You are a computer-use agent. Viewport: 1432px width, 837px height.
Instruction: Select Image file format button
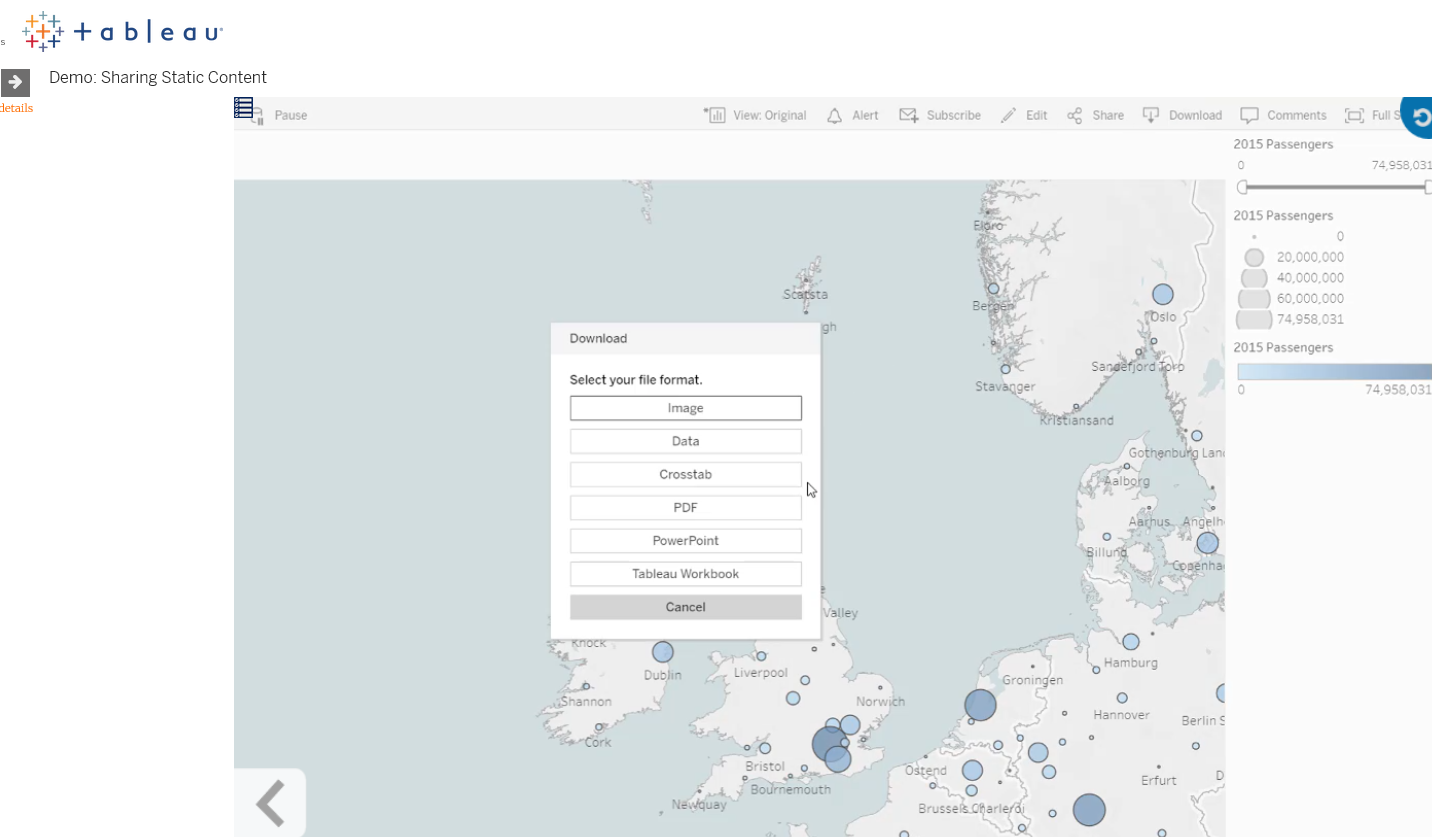click(686, 408)
